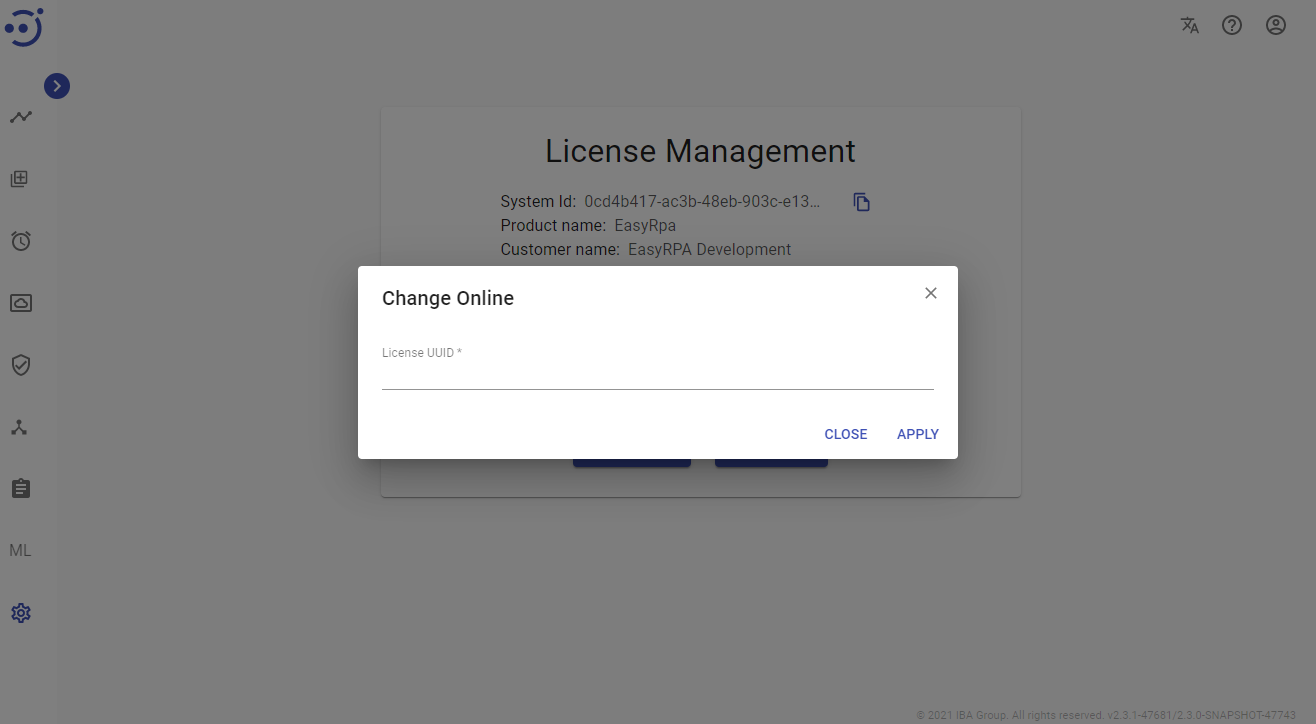
Task: Open the settings gear in sidebar
Action: (21, 613)
